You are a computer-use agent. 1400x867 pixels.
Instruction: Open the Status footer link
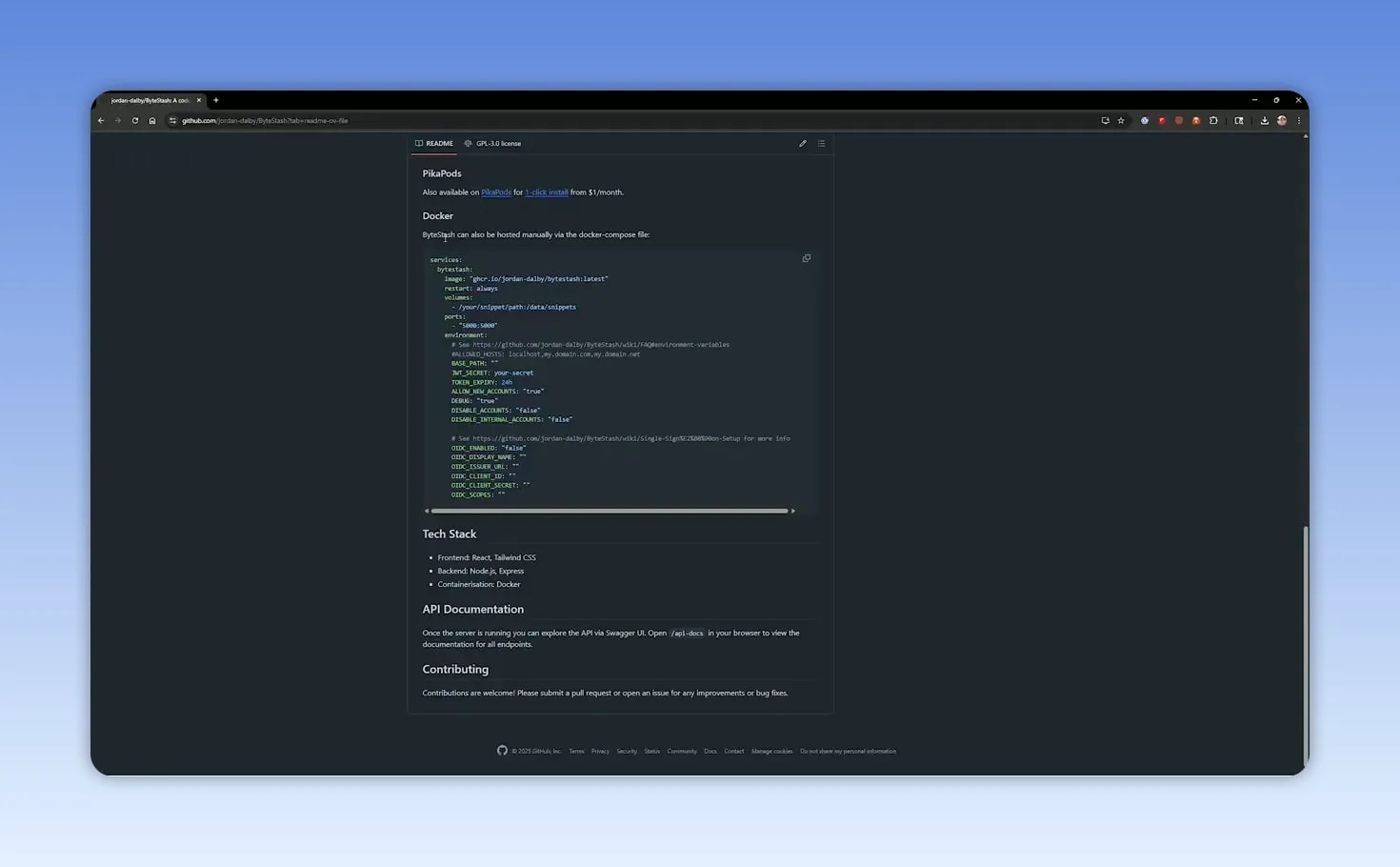tap(651, 752)
